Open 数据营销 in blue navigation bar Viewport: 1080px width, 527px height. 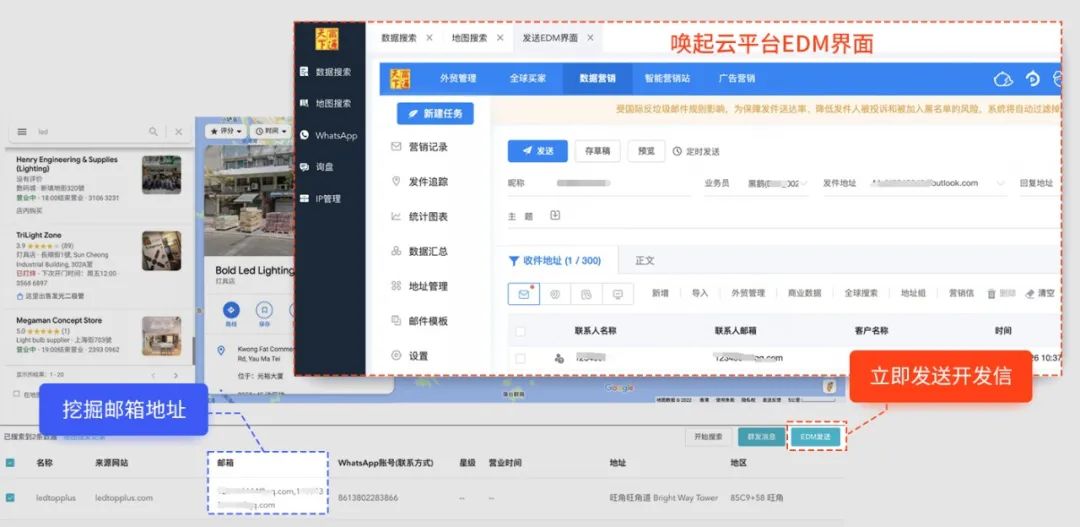pos(597,79)
